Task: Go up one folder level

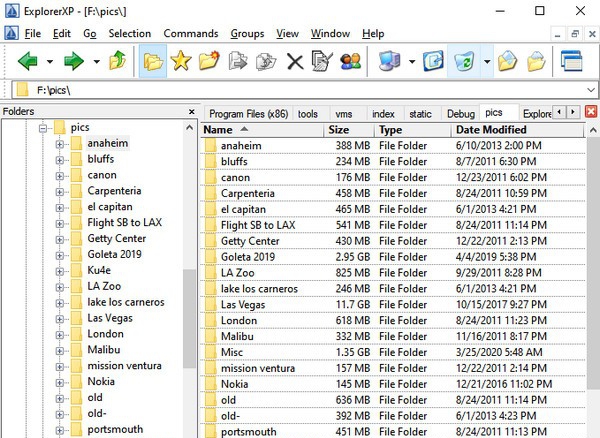Action: 117,61
